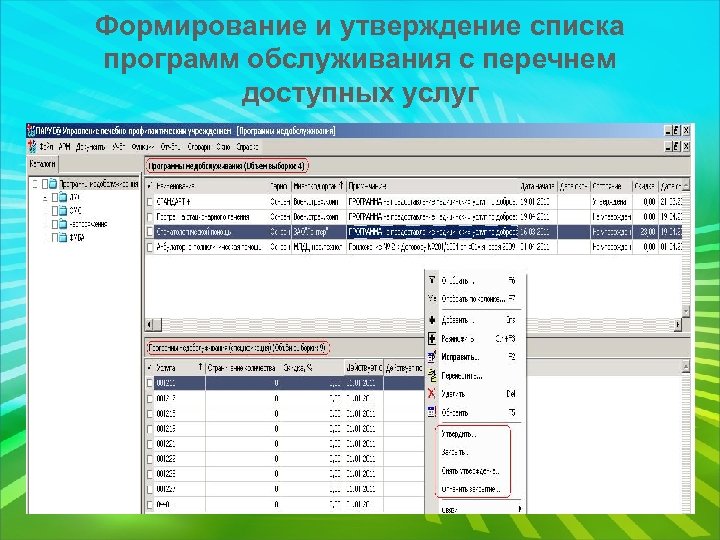Click the ОМС folder icon in tree
Screen dimensions: 720x540
[63, 210]
